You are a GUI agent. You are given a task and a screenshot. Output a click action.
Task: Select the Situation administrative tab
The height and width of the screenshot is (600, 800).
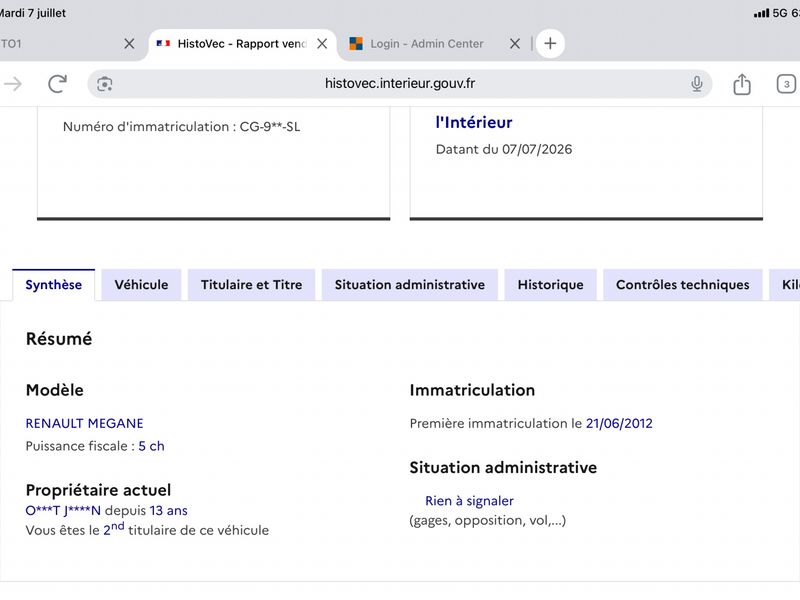[410, 285]
